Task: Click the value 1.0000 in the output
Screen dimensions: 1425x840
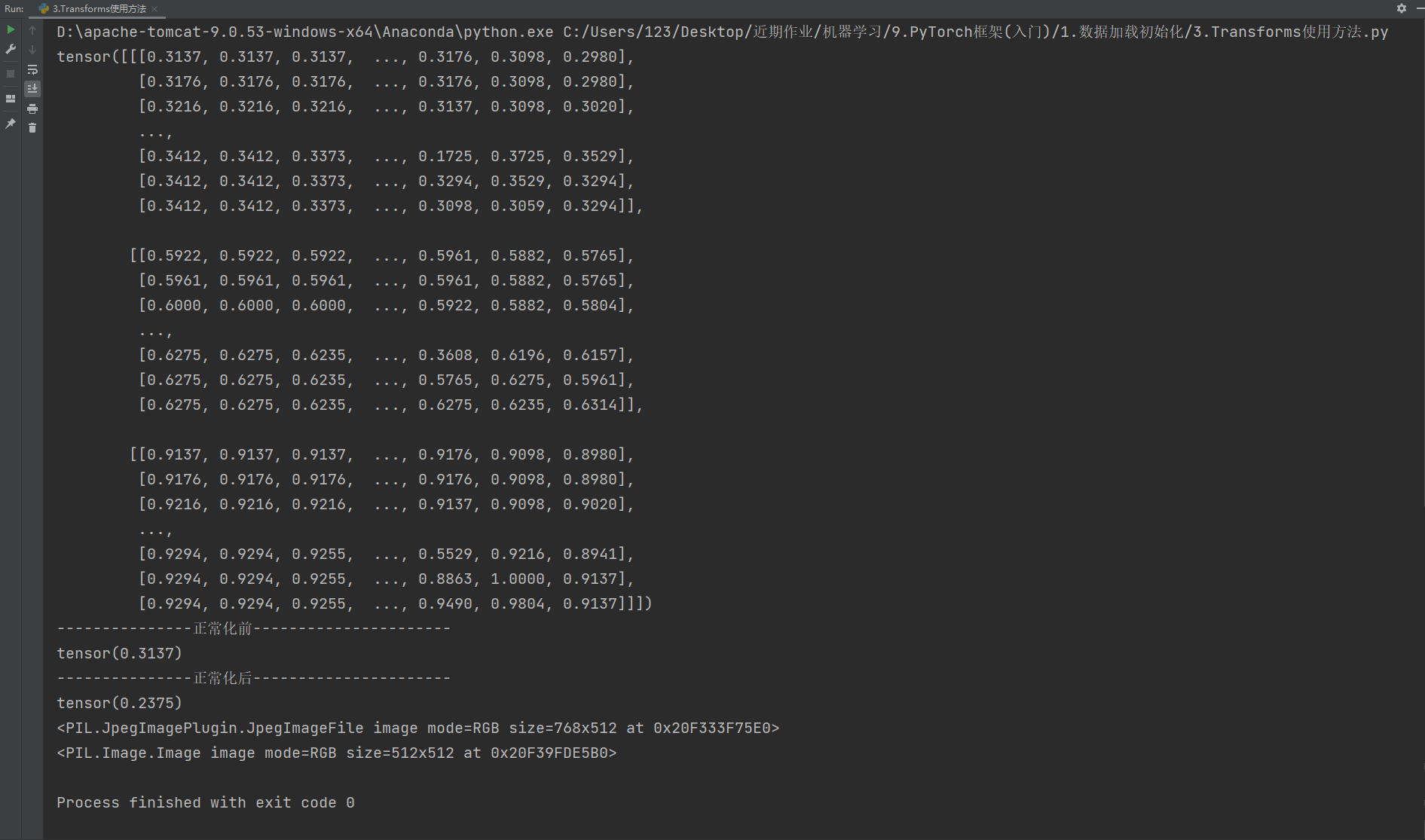Action: tap(517, 579)
